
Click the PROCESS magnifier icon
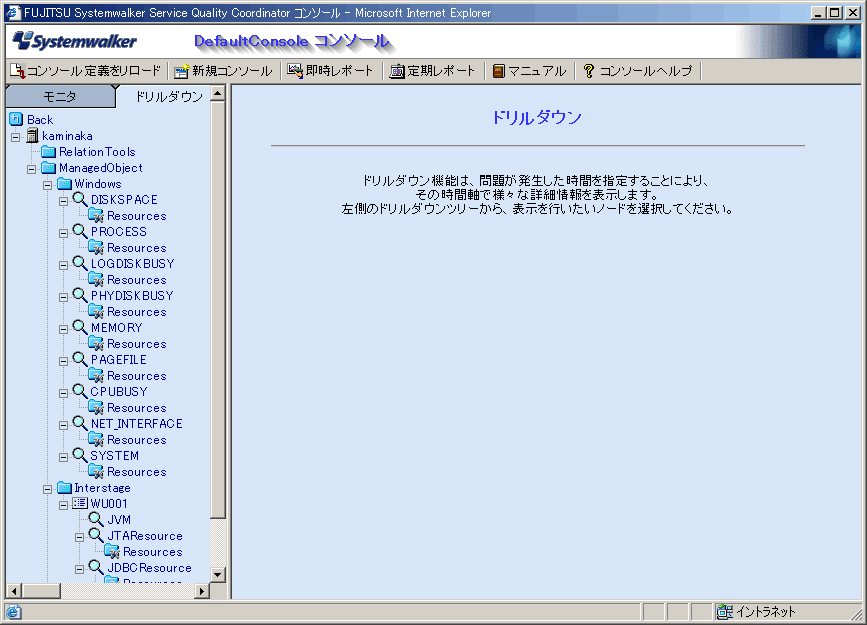click(x=80, y=231)
